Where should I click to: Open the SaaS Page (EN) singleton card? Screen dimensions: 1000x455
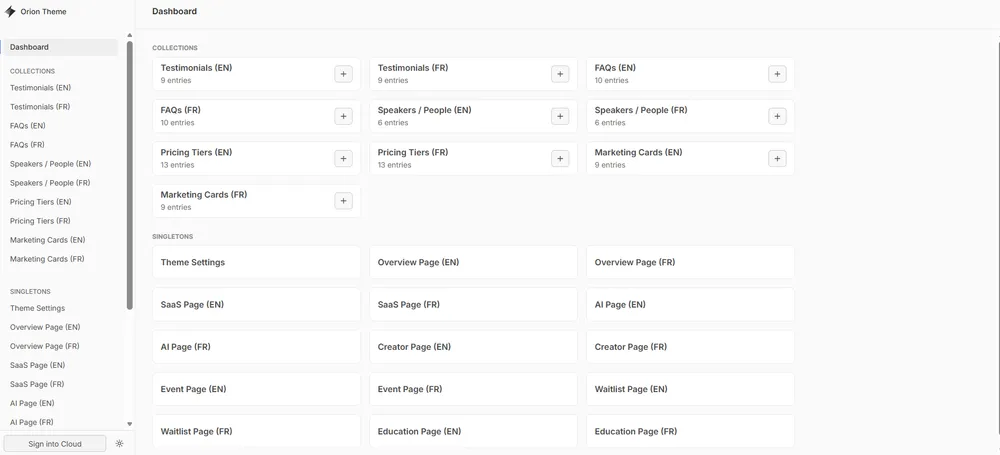256,304
